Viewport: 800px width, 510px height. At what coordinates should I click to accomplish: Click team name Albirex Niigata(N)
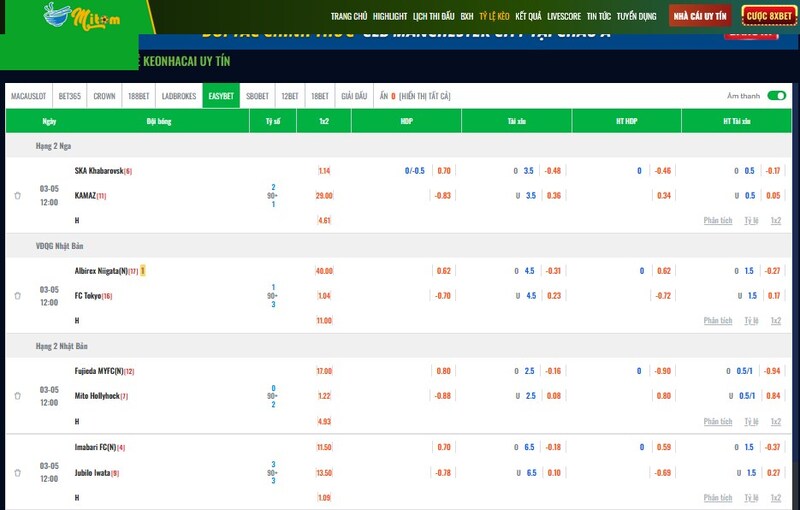(x=101, y=271)
